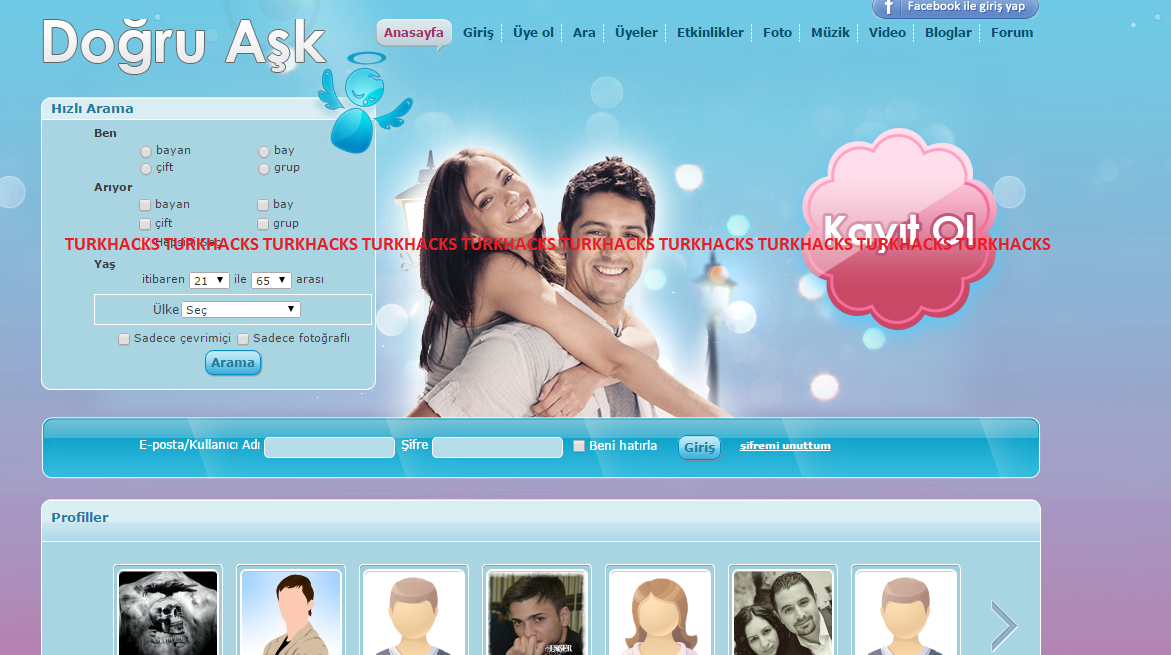This screenshot has width=1171, height=655.
Task: Open the Bloglar menu item
Action: pyautogui.click(x=948, y=33)
